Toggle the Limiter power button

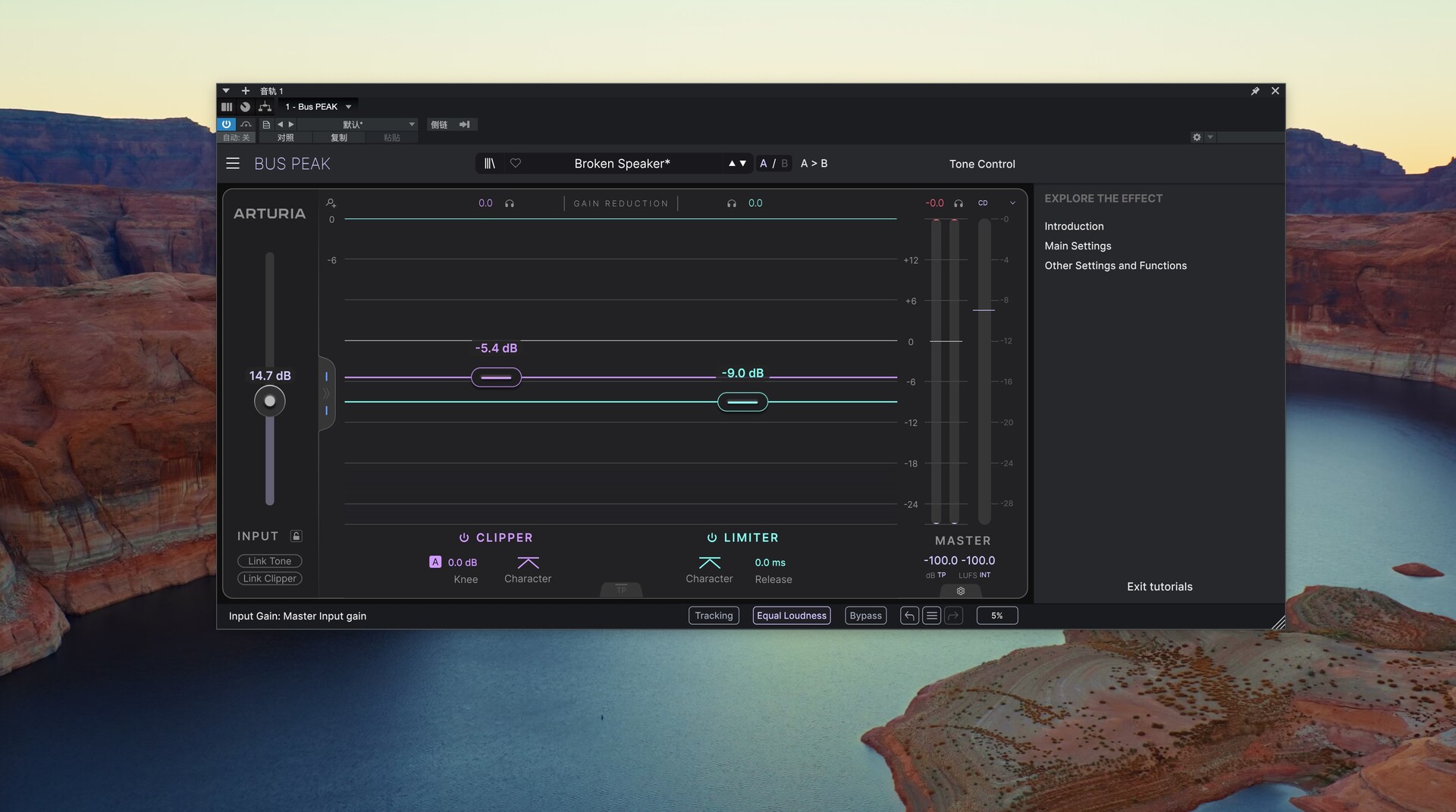(x=712, y=538)
